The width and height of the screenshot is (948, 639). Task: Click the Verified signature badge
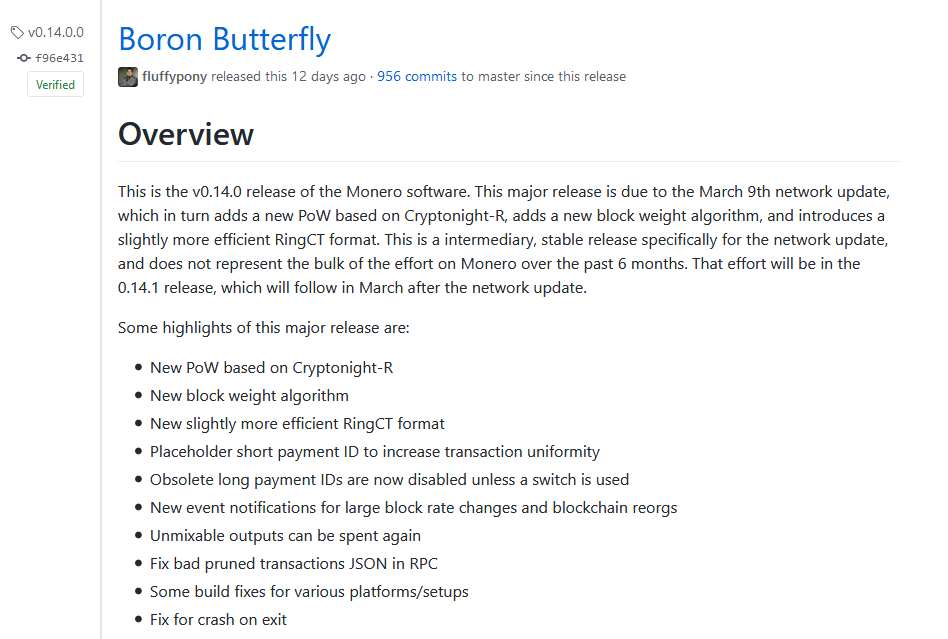(x=55, y=84)
